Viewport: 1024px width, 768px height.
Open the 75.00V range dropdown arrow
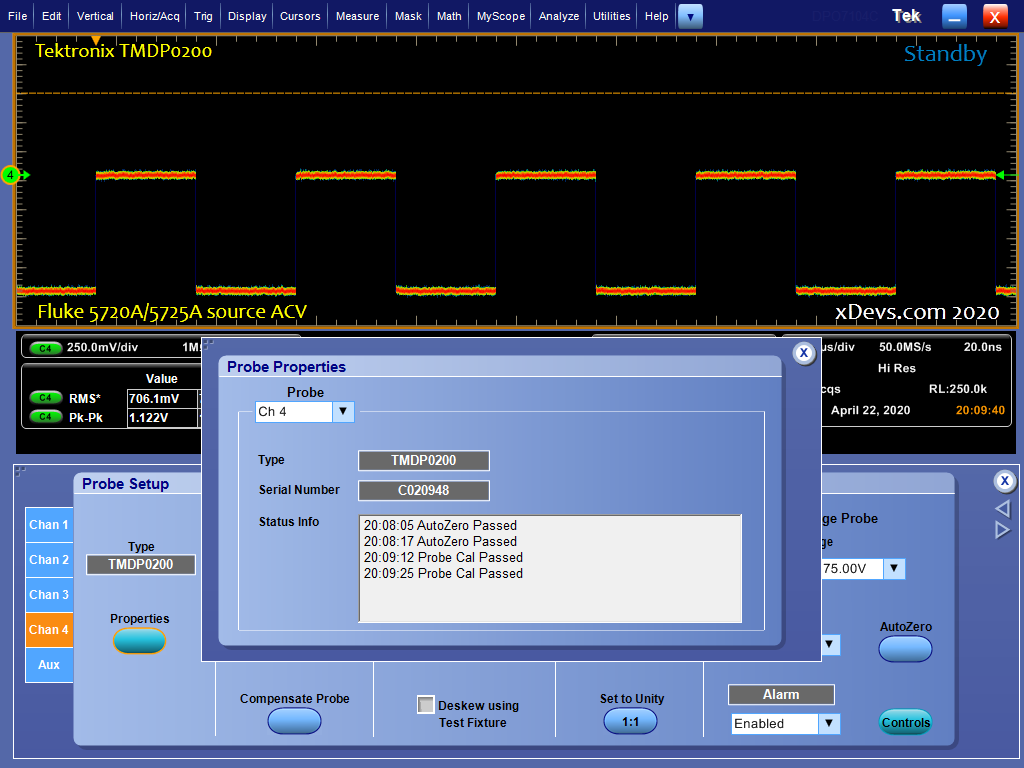click(894, 569)
